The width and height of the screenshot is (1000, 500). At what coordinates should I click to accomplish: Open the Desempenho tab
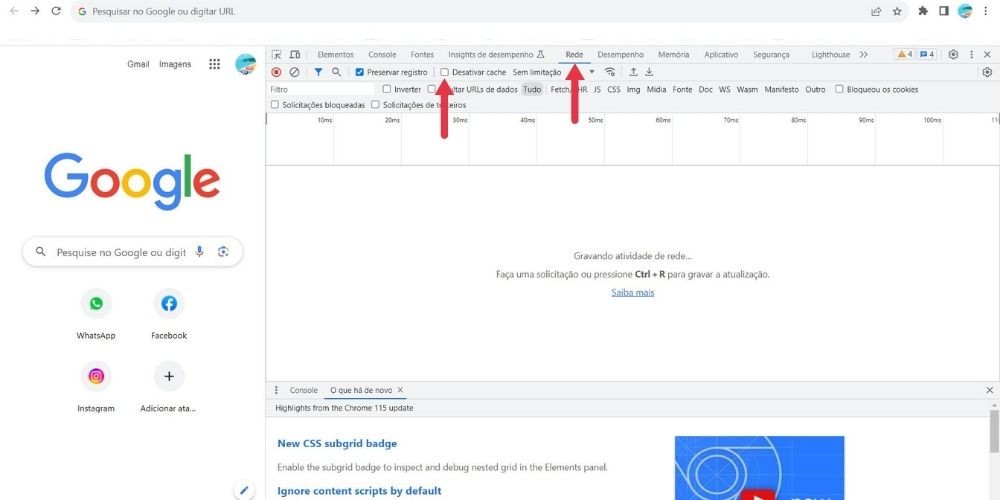pos(621,55)
